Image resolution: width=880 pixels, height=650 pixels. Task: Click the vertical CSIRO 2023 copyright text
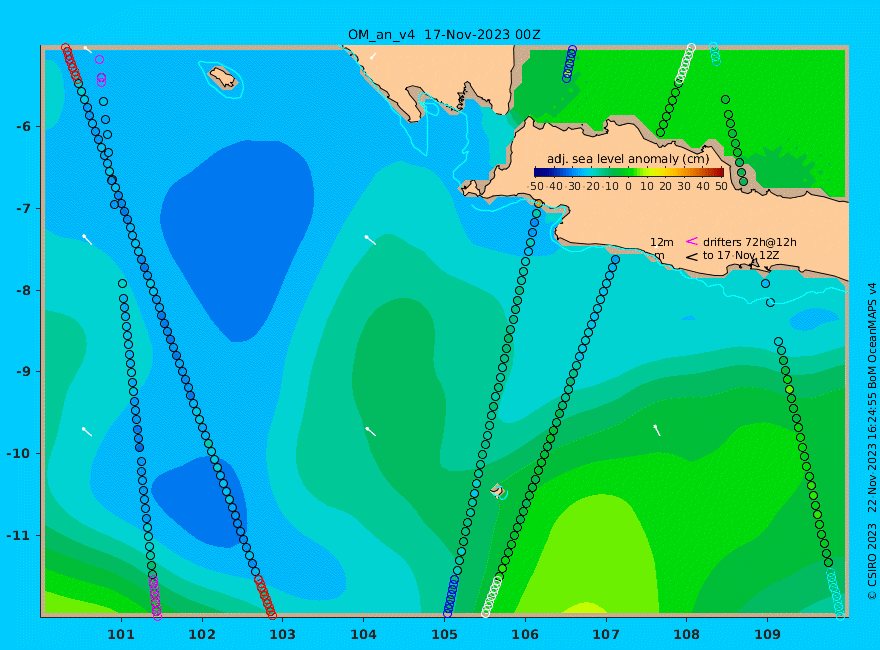(x=872, y=442)
